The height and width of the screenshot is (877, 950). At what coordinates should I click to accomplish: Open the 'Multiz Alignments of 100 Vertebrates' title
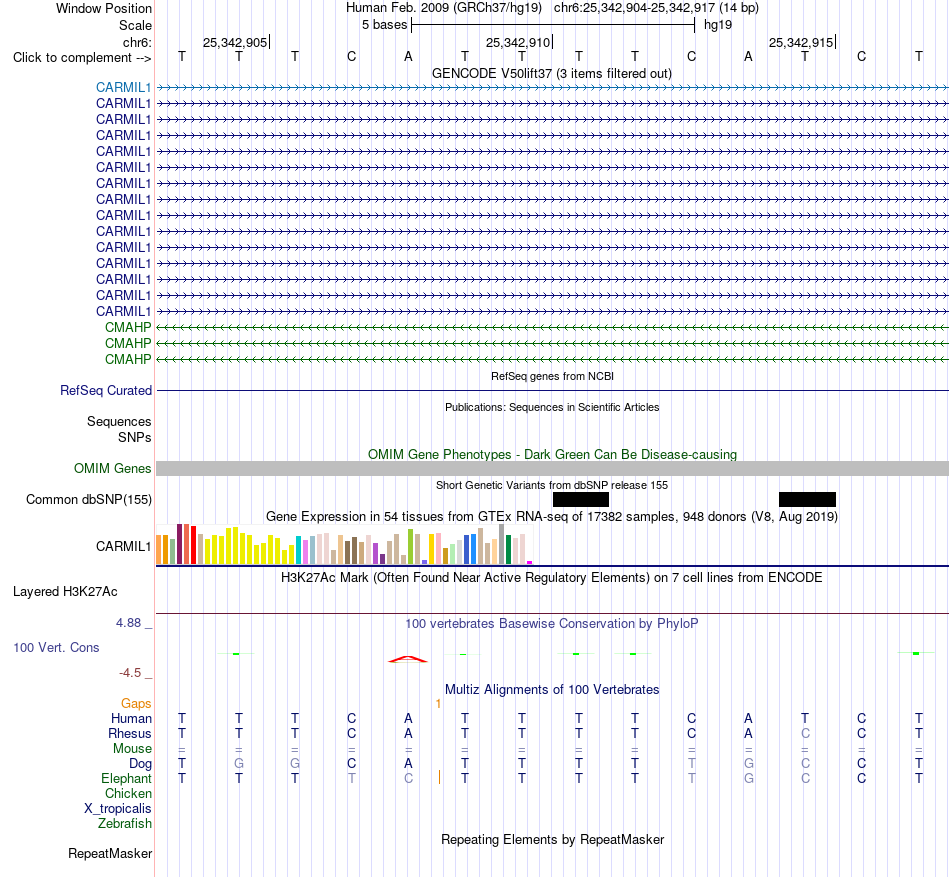(552, 690)
